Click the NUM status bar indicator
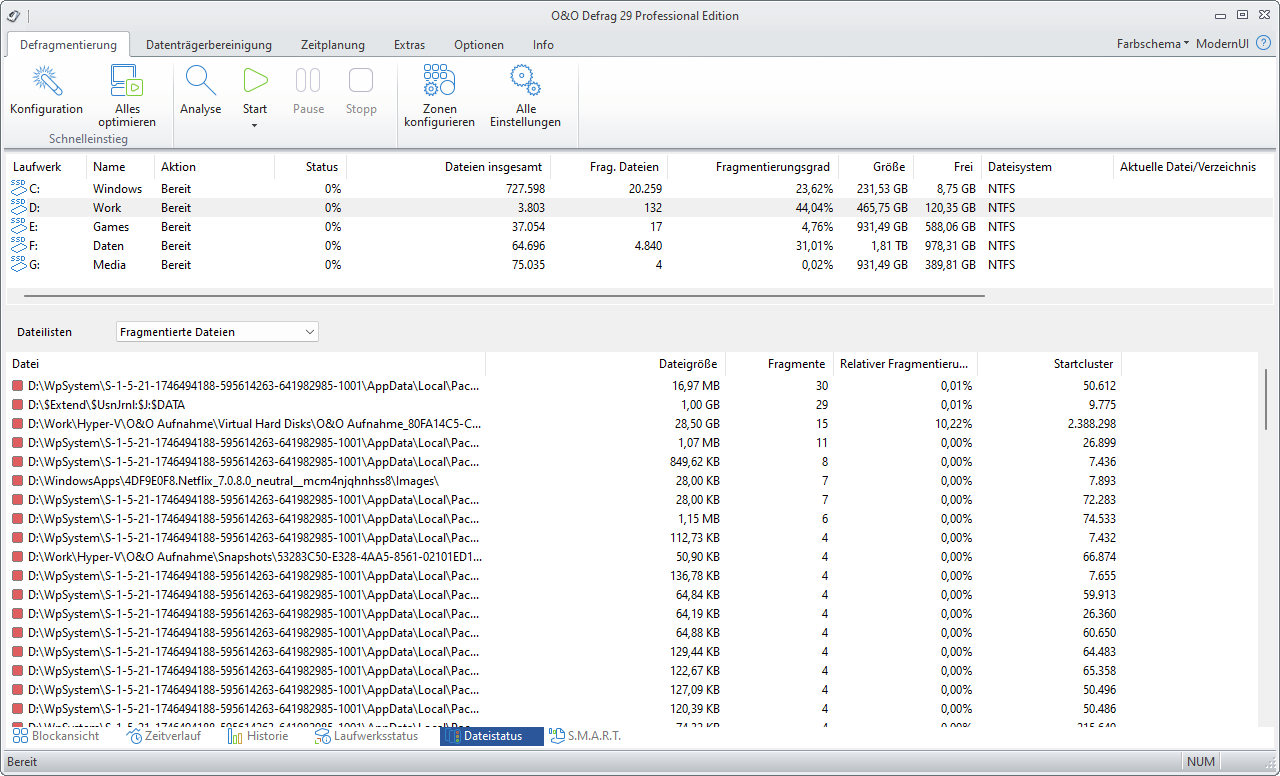 (x=1201, y=761)
